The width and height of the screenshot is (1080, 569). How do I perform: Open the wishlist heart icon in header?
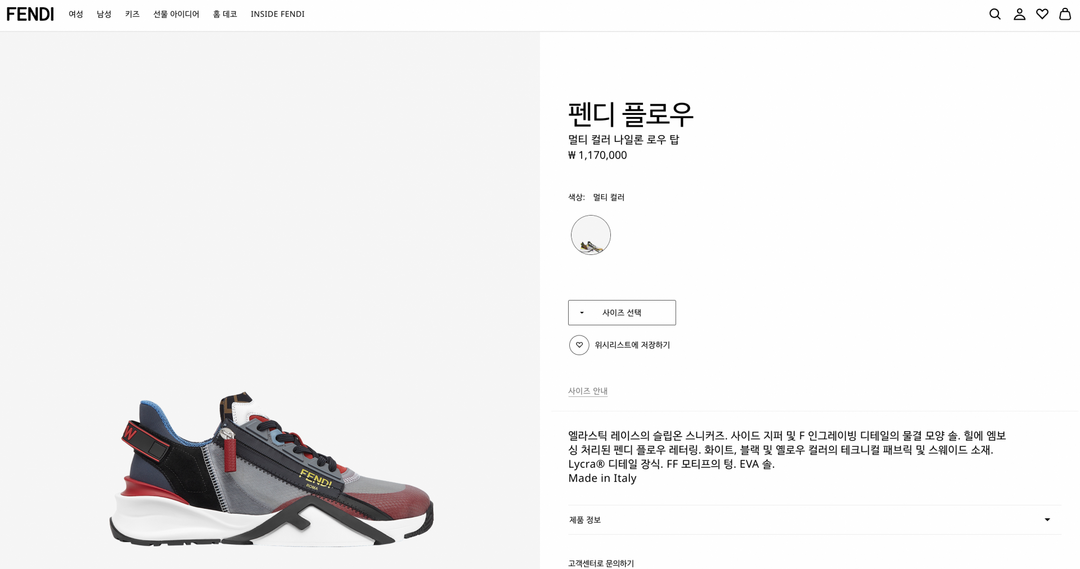click(x=1042, y=14)
